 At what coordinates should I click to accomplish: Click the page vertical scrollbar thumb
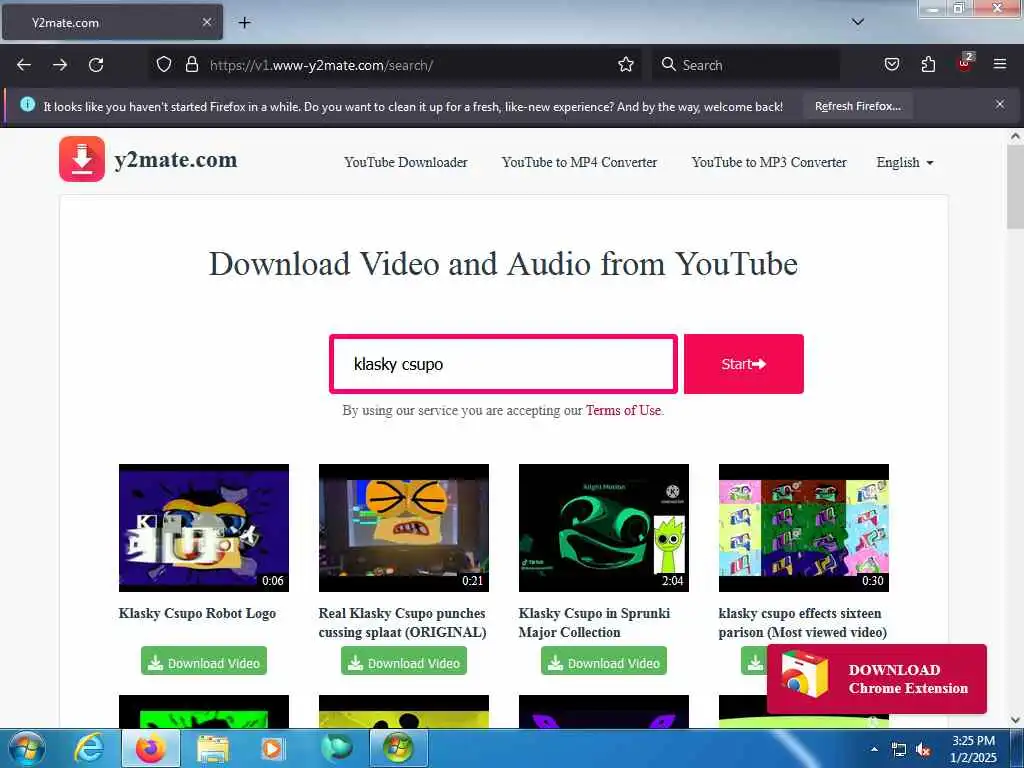coord(1015,187)
